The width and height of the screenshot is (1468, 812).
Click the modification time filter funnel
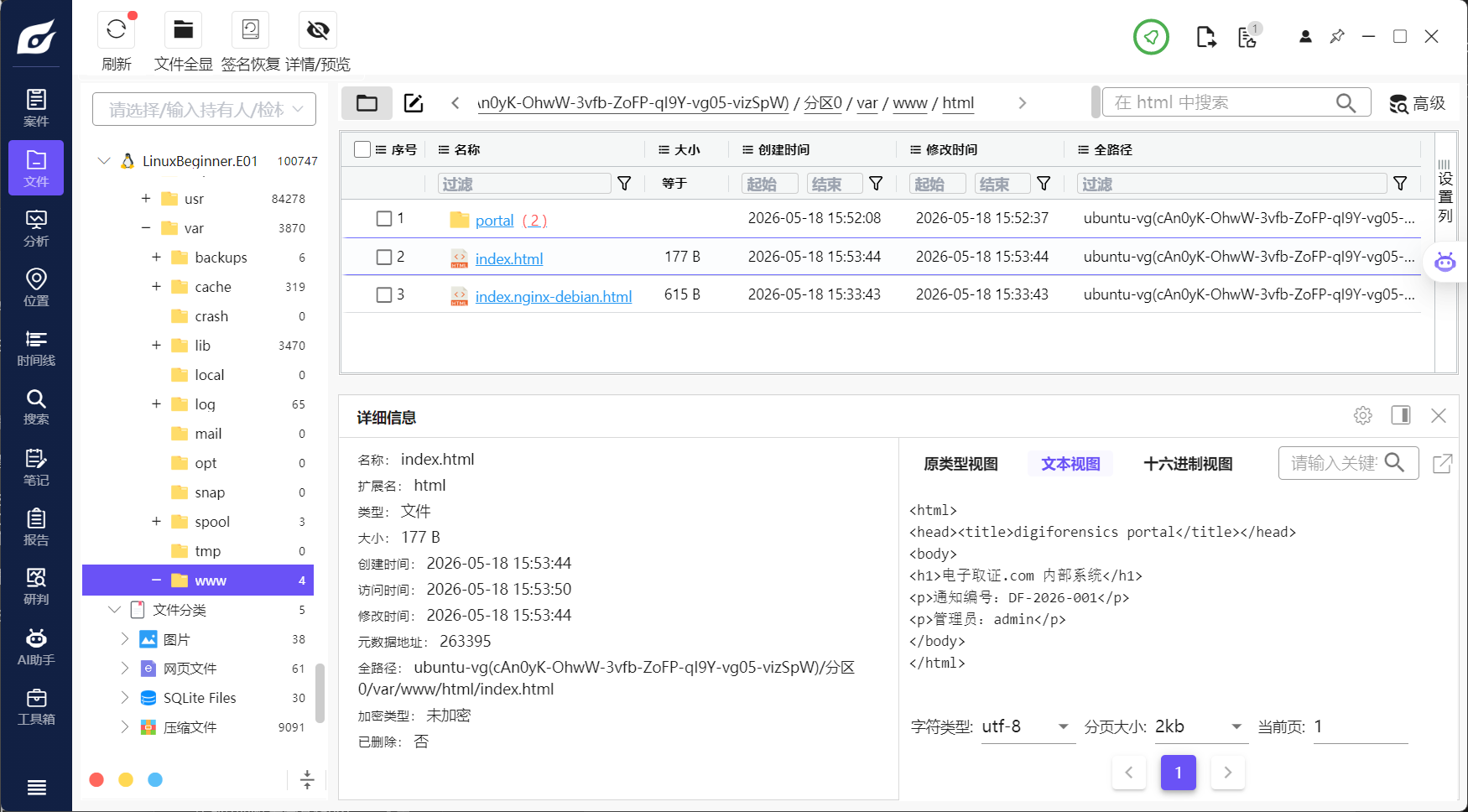(x=1044, y=183)
